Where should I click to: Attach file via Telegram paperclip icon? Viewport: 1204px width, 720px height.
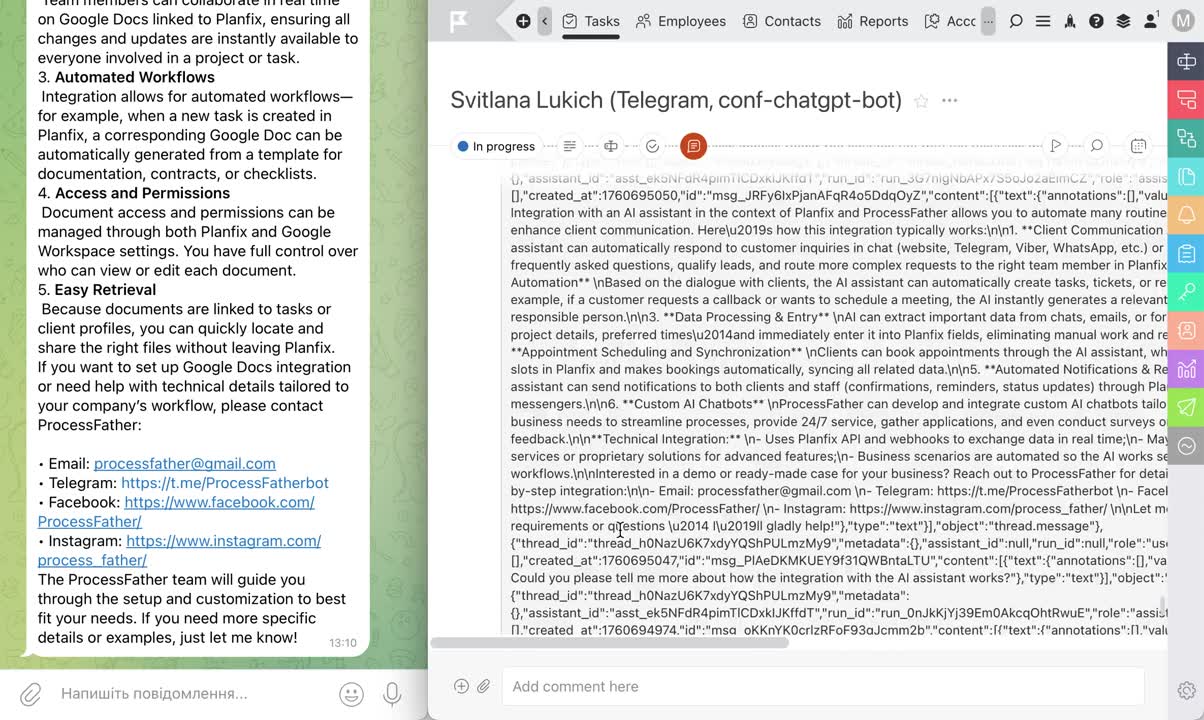click(31, 693)
